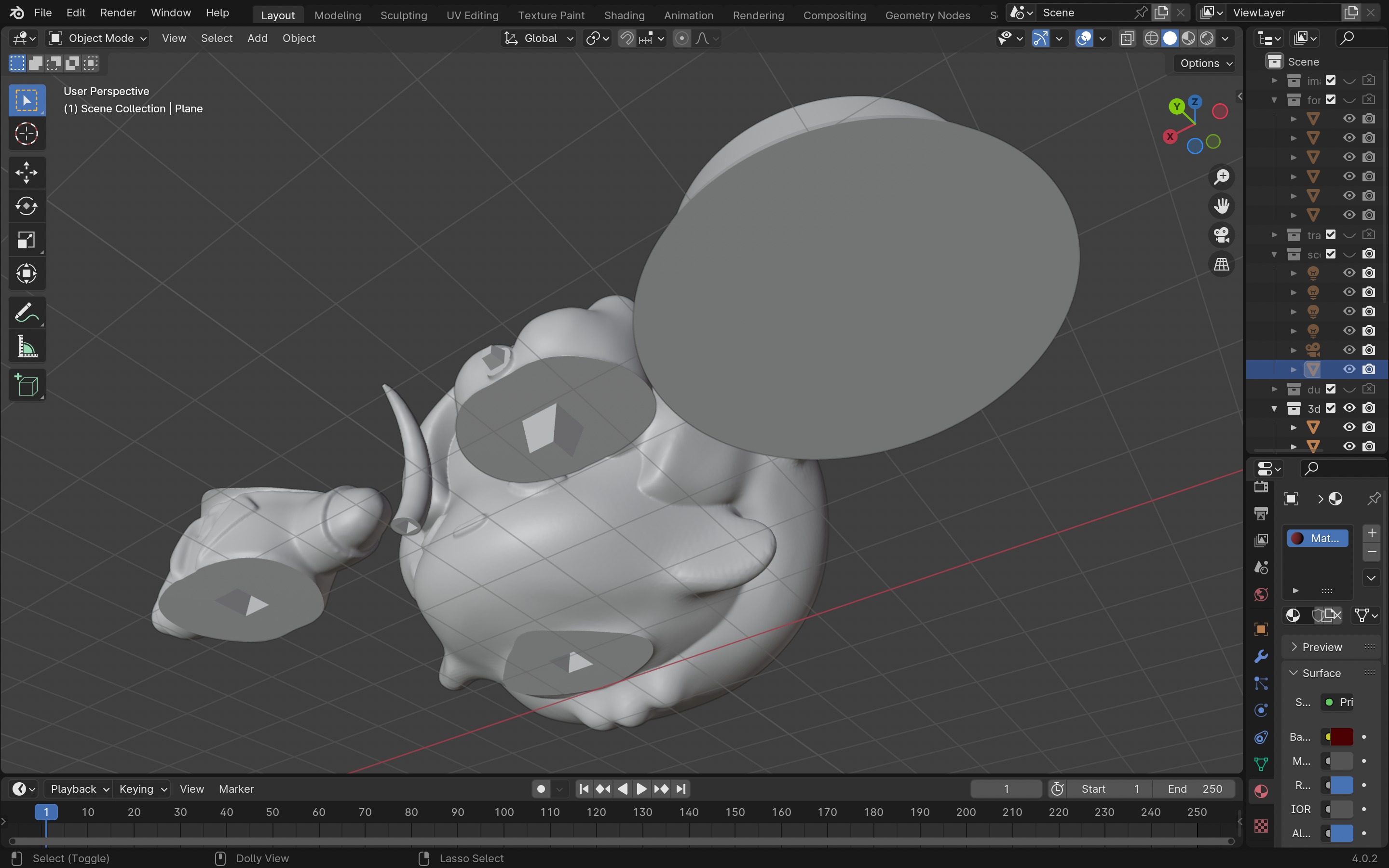Click the Base Color dark red swatch
The image size is (1389, 868).
pos(1341,736)
